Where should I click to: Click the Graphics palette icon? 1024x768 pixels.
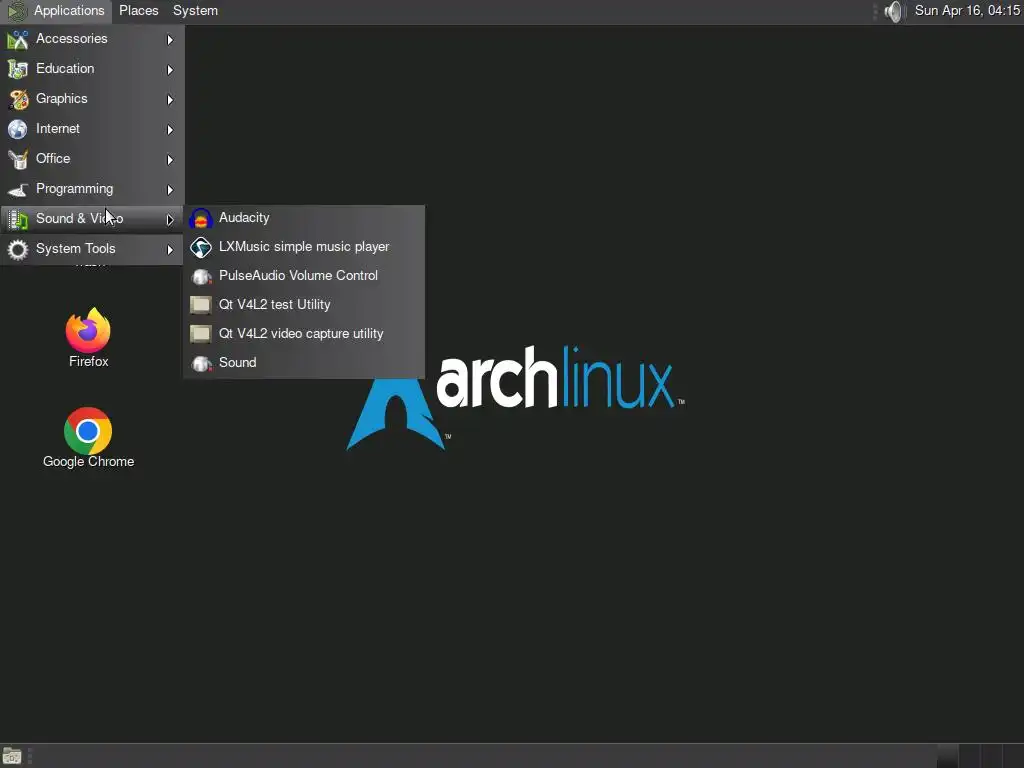tap(18, 99)
